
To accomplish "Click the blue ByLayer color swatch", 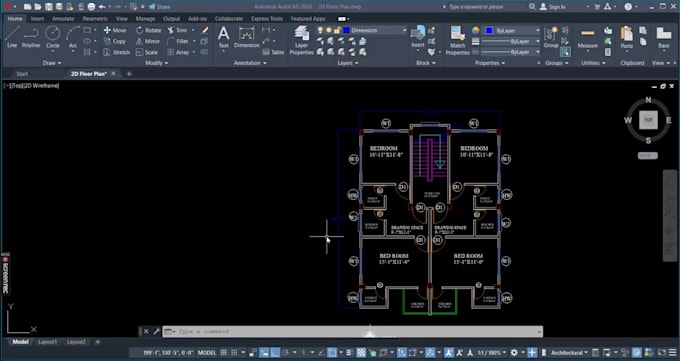I will point(489,31).
